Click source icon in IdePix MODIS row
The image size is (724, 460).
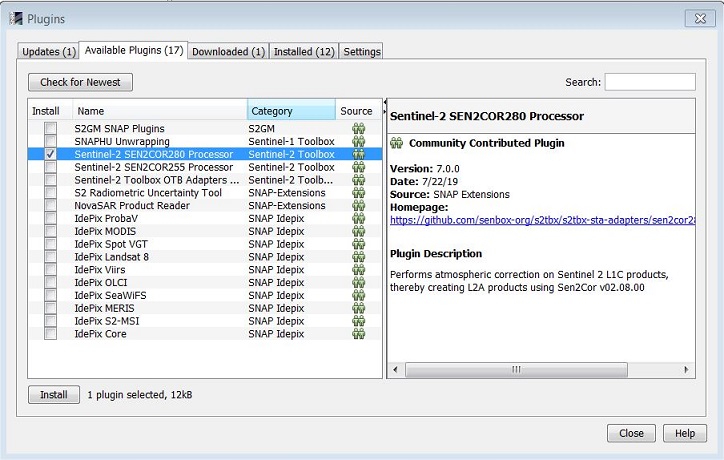(358, 232)
